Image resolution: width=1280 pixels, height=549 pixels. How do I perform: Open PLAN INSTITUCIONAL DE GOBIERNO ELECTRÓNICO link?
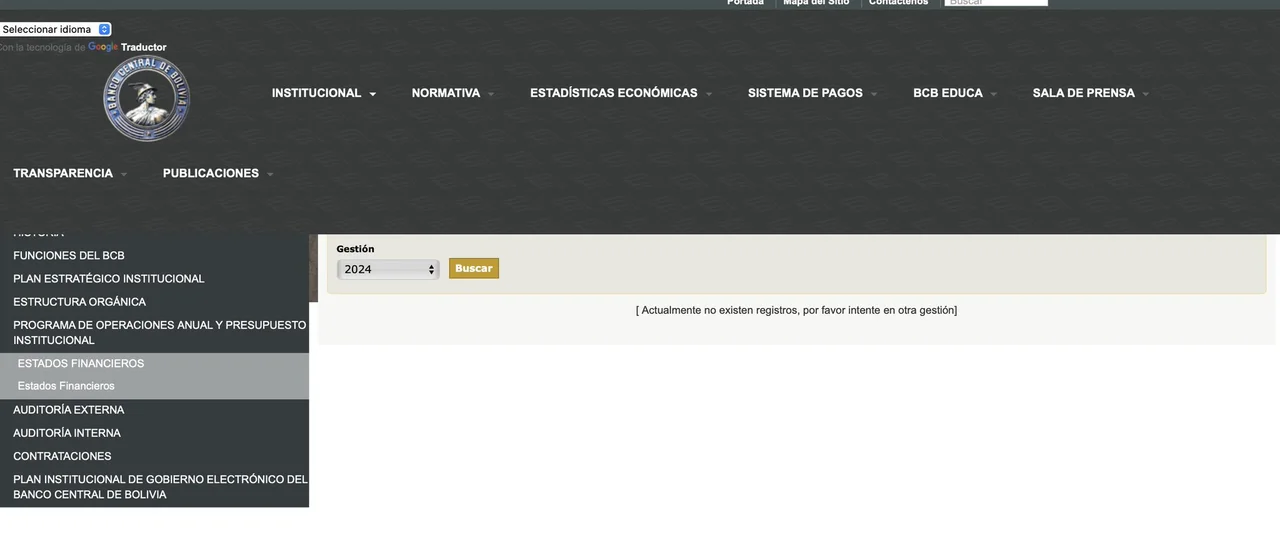tap(160, 487)
